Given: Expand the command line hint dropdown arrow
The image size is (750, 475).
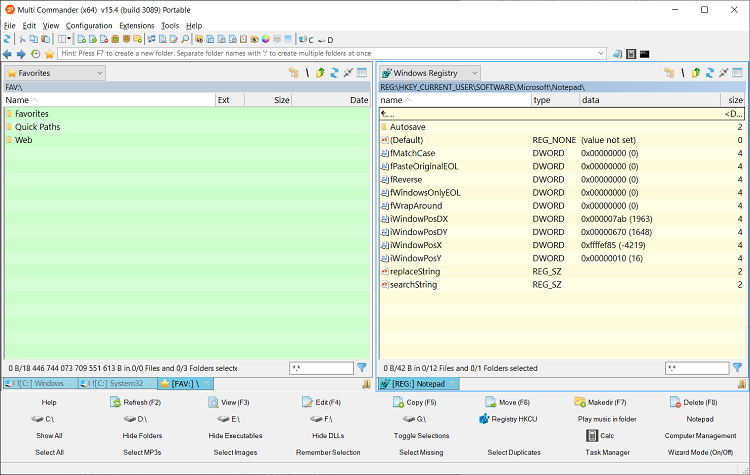Looking at the screenshot, I should point(600,54).
